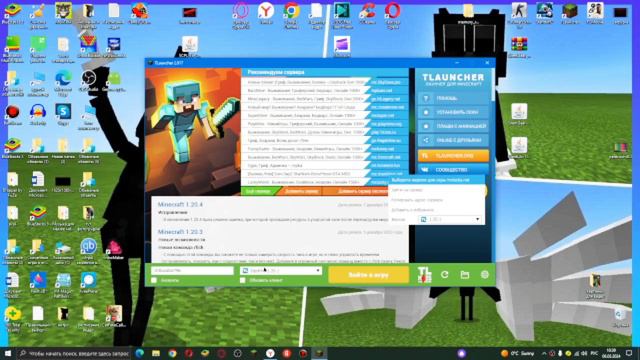Click the Установить скины button
The image size is (640, 360).
click(453, 112)
